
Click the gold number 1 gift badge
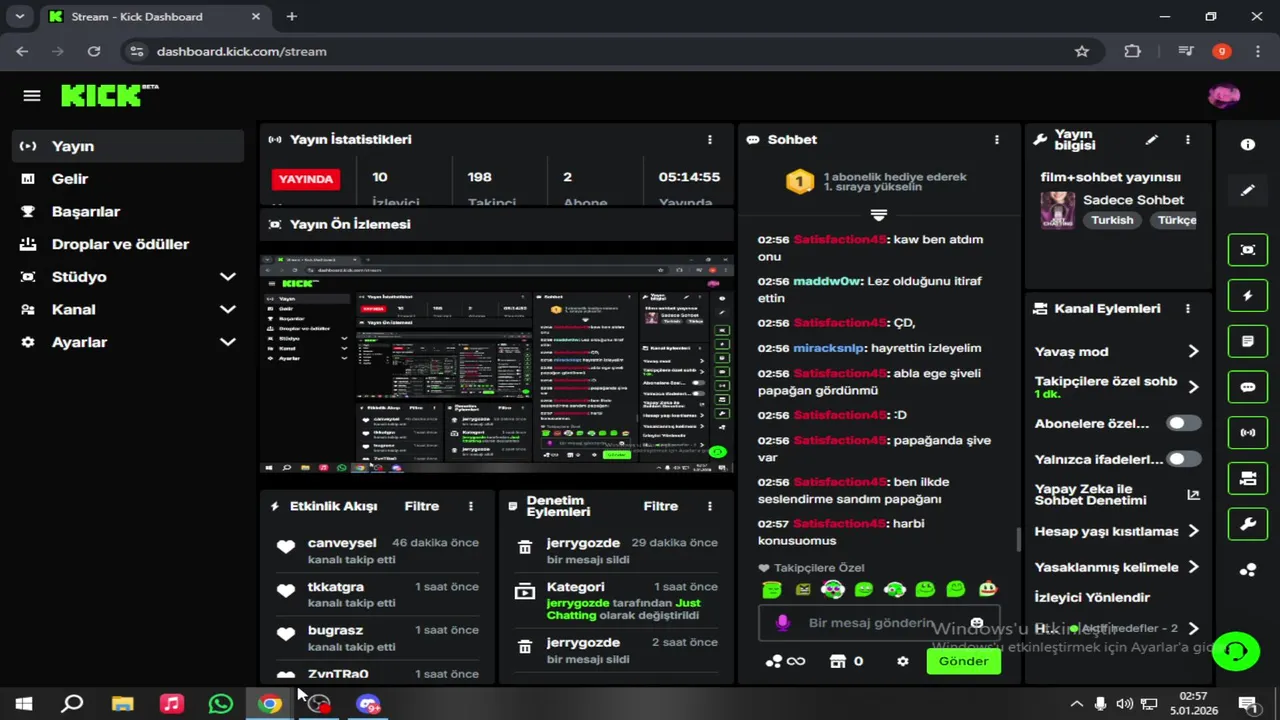pyautogui.click(x=799, y=182)
